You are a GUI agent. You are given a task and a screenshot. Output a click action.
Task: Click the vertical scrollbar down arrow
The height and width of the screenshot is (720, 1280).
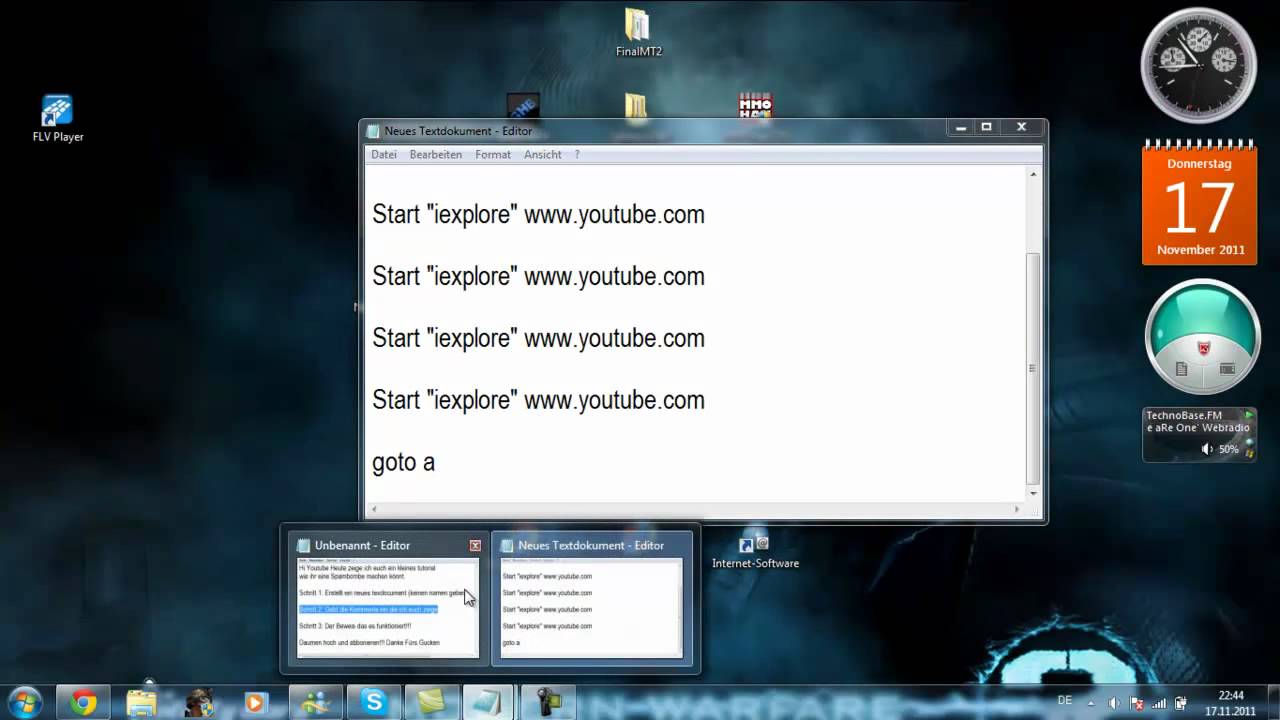click(1033, 492)
